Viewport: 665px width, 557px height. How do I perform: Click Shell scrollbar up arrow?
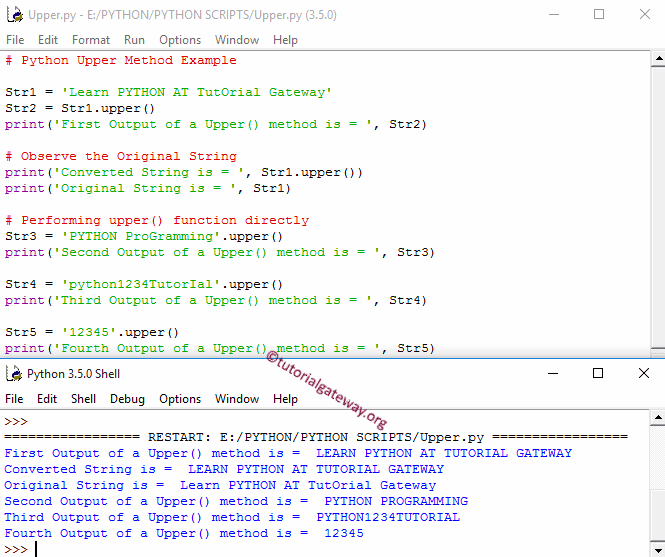(x=658, y=417)
